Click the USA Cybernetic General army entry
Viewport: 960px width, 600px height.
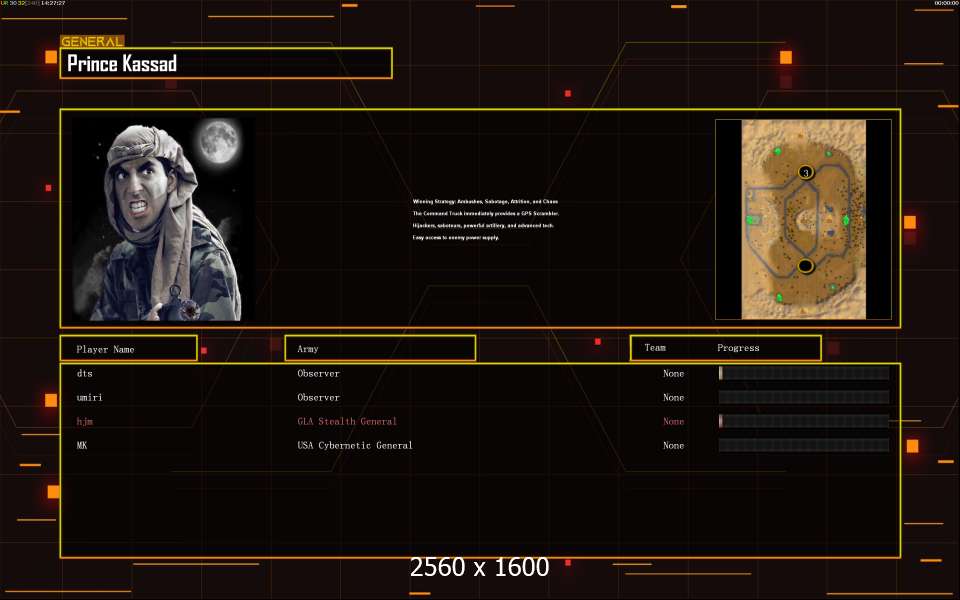tap(355, 446)
